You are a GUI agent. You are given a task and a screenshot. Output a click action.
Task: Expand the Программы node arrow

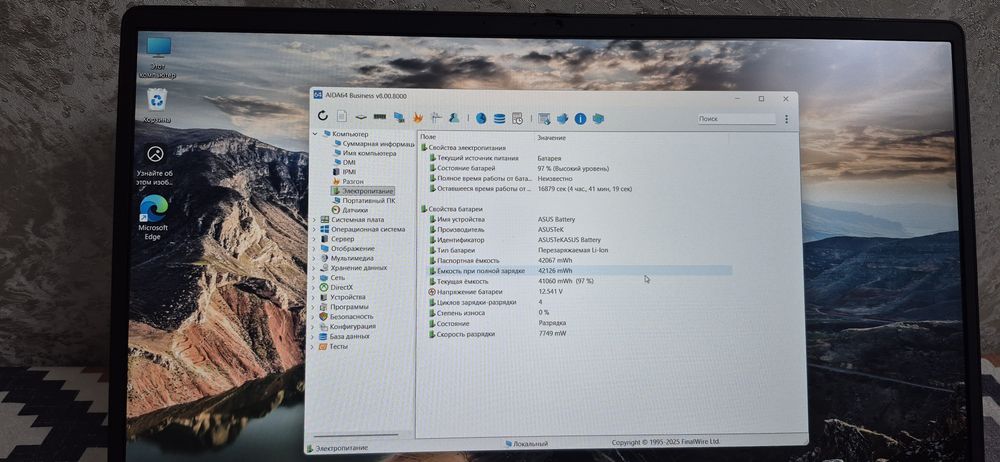(x=312, y=307)
